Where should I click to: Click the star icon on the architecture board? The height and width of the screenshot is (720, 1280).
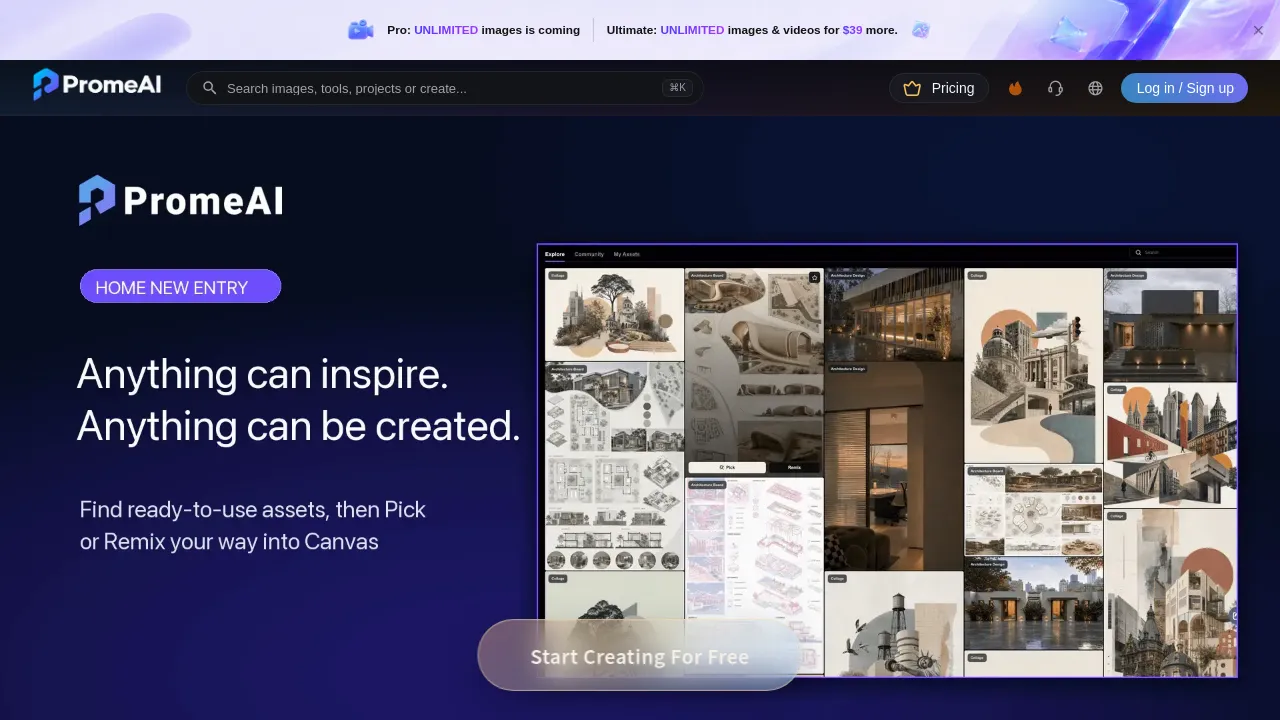click(x=814, y=277)
